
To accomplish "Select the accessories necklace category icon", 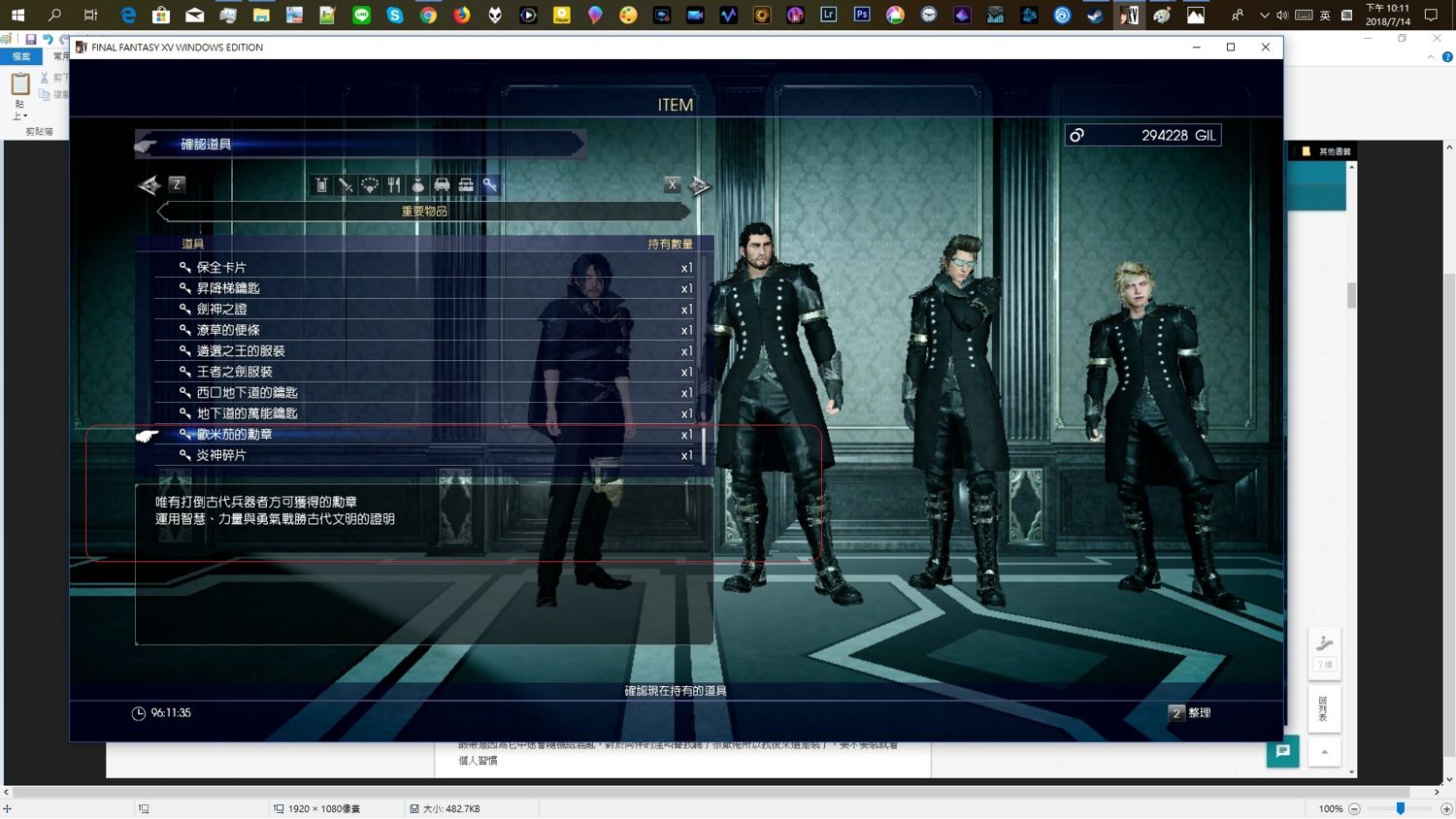I will coord(370,184).
